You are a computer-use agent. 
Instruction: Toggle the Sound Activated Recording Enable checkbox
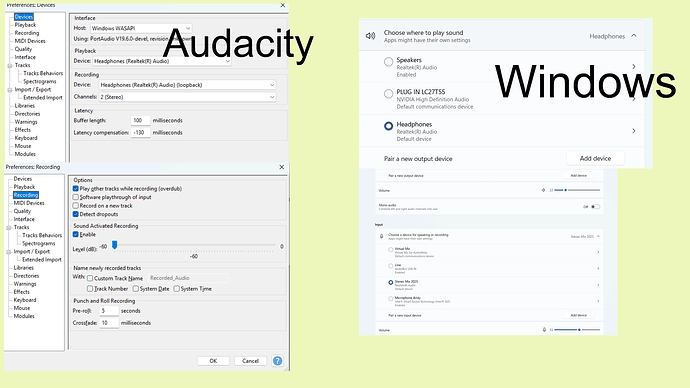76,234
